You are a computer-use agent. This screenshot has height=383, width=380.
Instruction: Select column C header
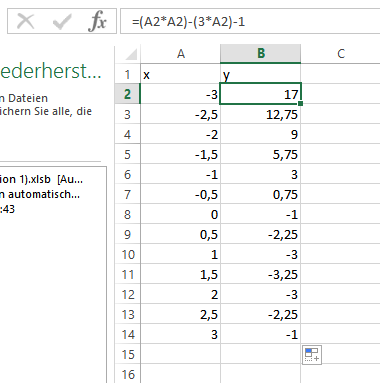(x=340, y=54)
